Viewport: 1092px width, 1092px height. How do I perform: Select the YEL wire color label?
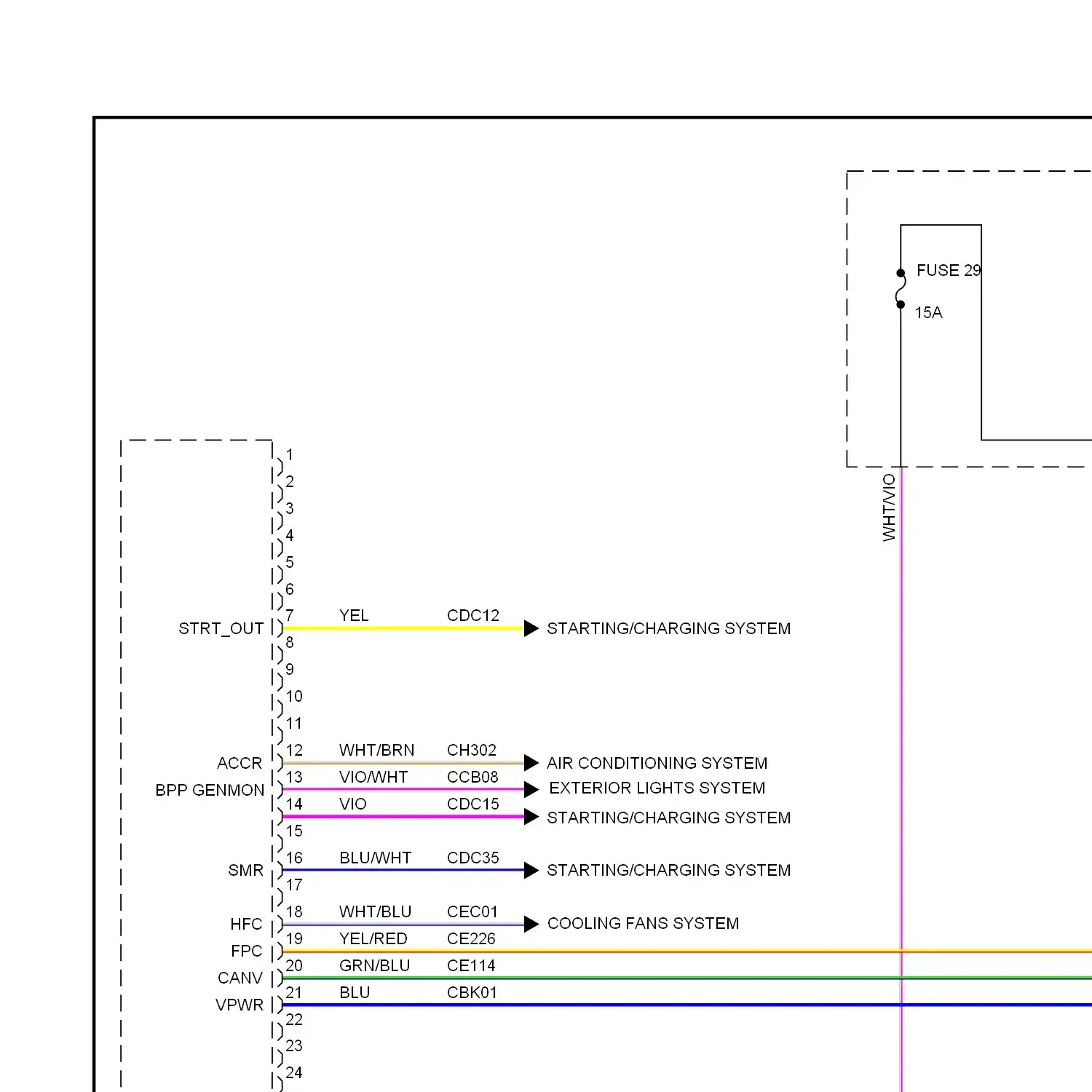pyautogui.click(x=354, y=615)
